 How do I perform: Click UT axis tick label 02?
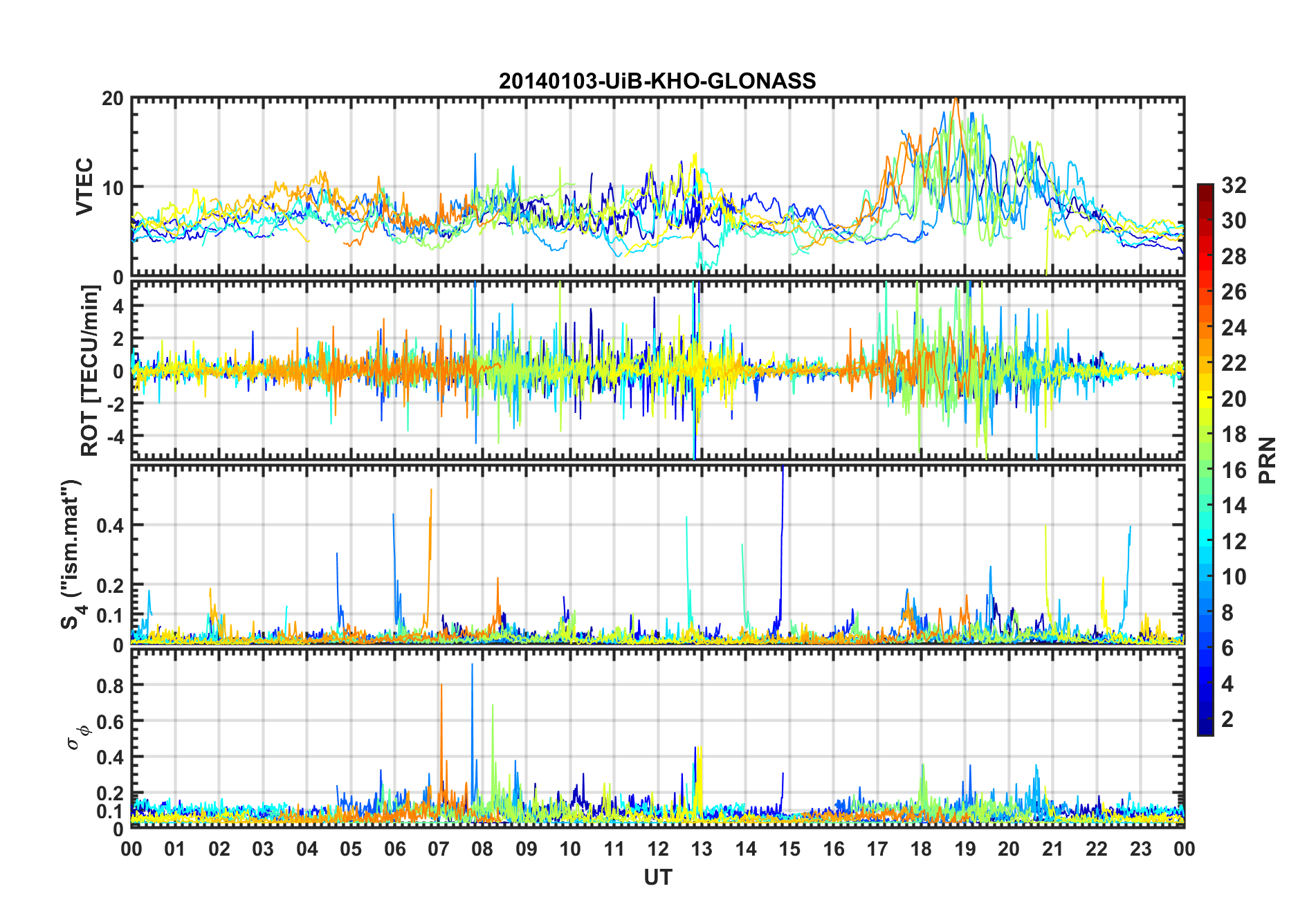click(219, 849)
